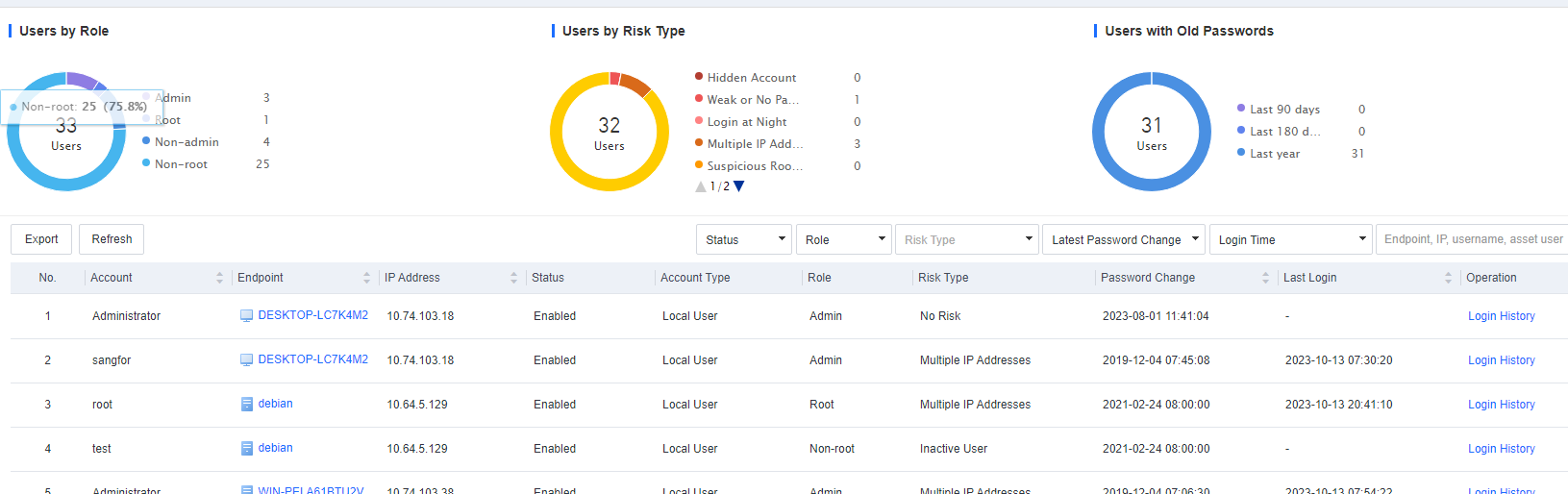Go to next legend page in Risk Type chart
Screen dimensions: 1568x494
coord(739,186)
